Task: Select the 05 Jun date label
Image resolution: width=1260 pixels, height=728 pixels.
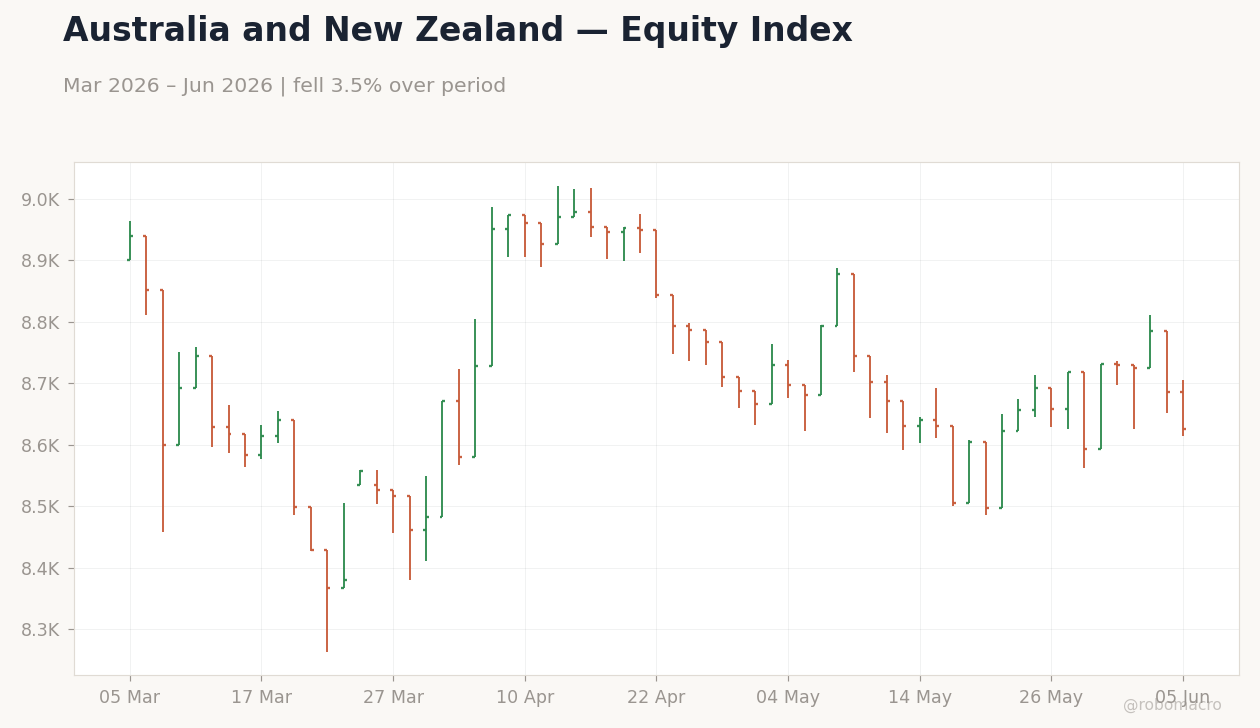Action: pyautogui.click(x=1183, y=698)
